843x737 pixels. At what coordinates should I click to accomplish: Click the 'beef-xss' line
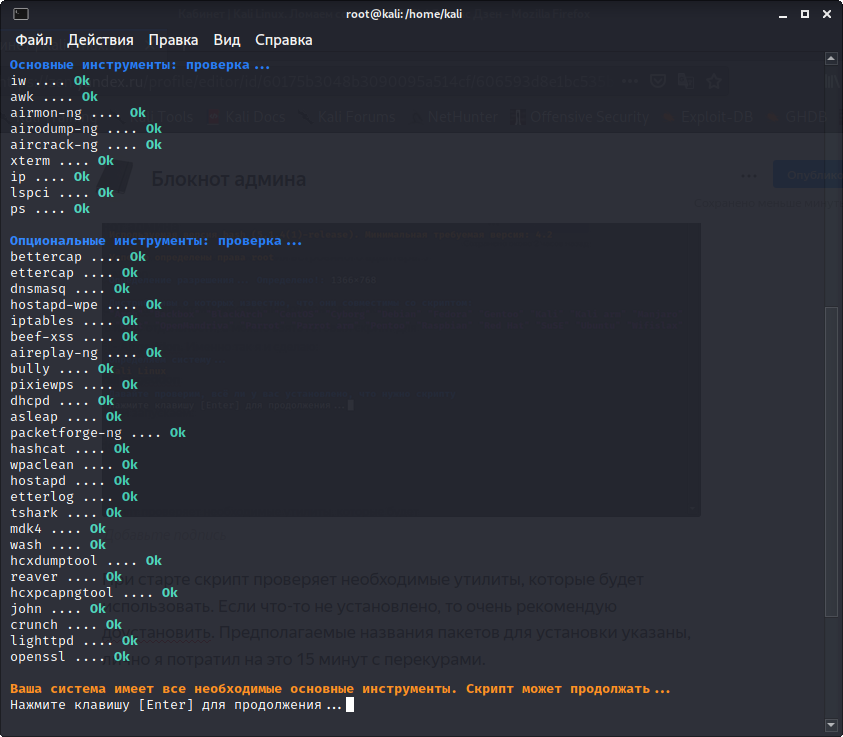[x=74, y=337]
